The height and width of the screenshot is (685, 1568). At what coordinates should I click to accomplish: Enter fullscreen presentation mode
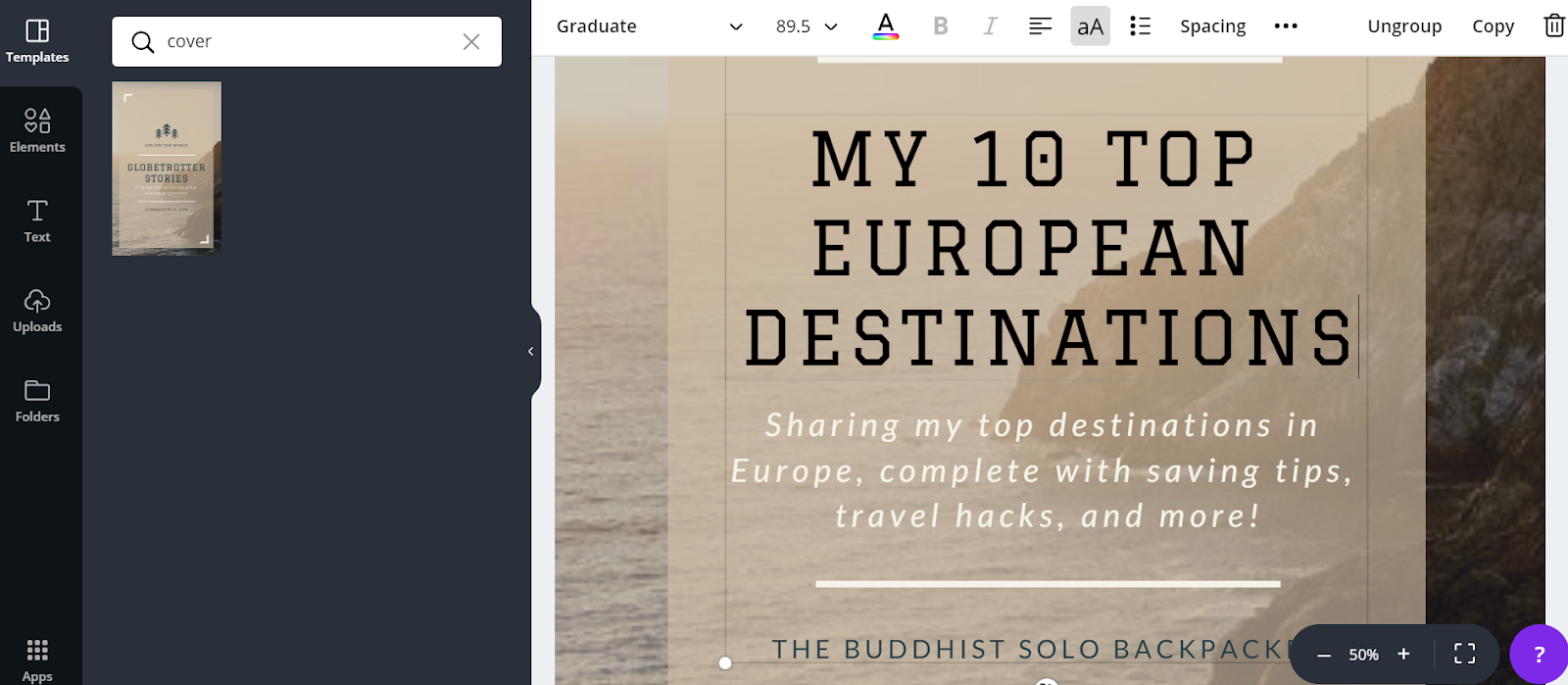pyautogui.click(x=1464, y=654)
